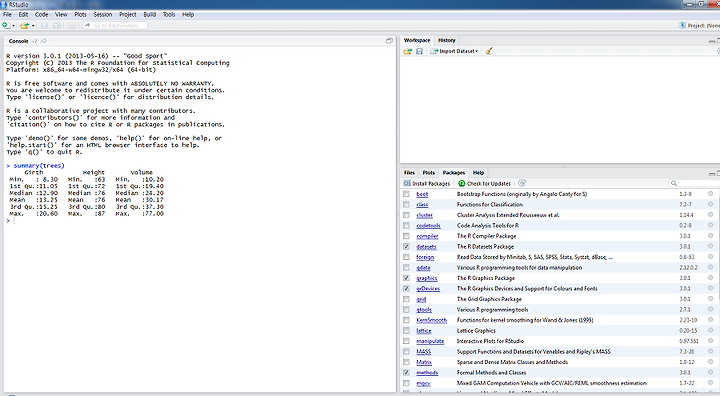The width and height of the screenshot is (720, 396).
Task: Focus the Go to file/function field
Action: [x=115, y=25]
